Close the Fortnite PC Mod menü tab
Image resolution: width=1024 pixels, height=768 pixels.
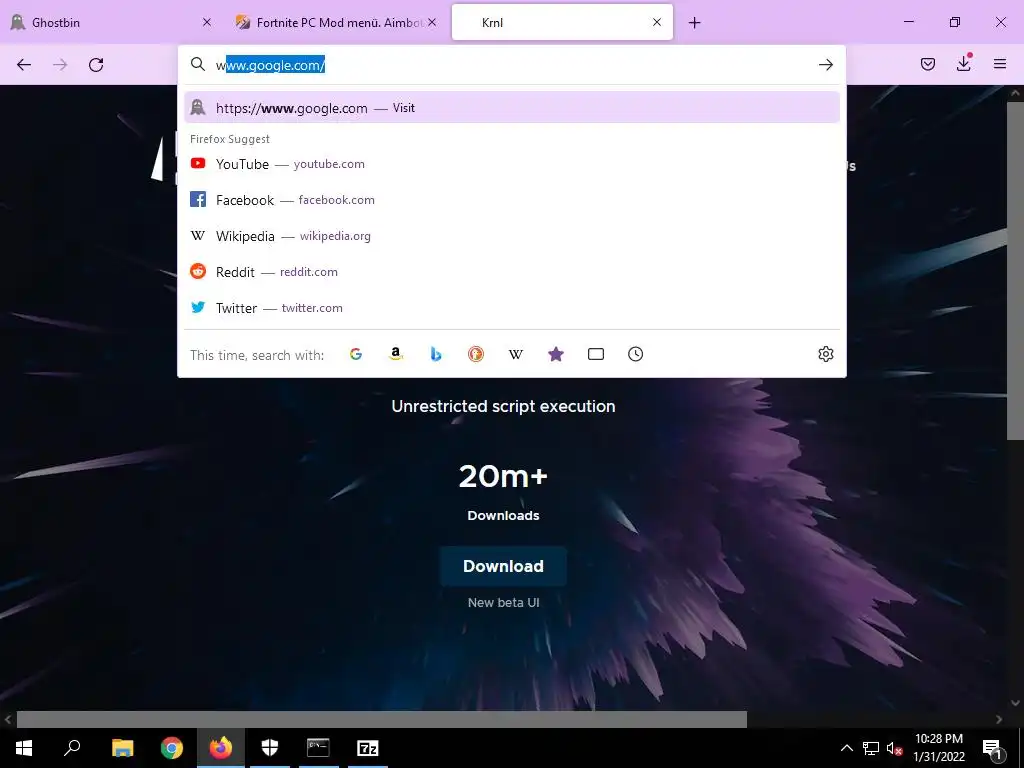point(432,22)
